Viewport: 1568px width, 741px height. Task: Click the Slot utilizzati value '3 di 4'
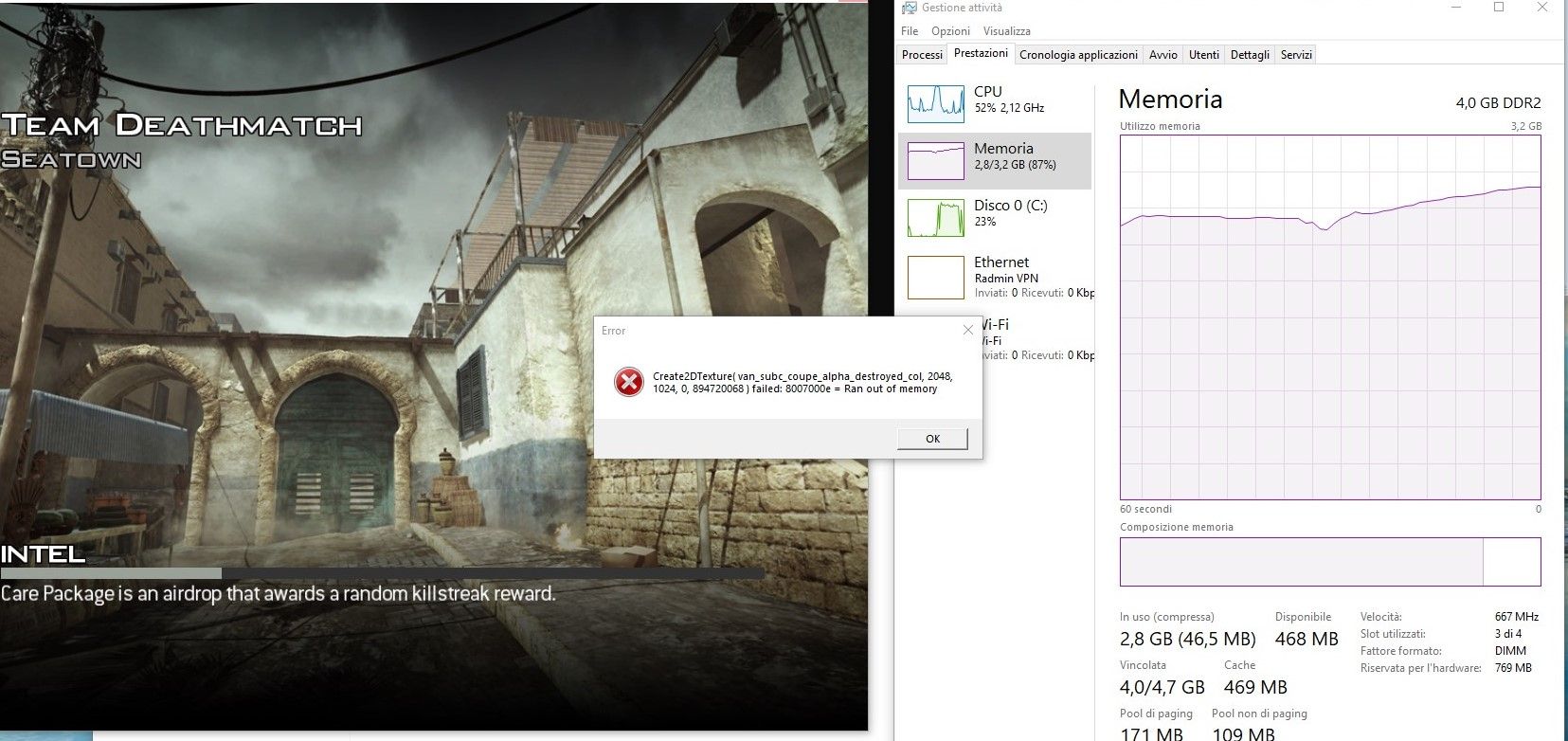1508,634
